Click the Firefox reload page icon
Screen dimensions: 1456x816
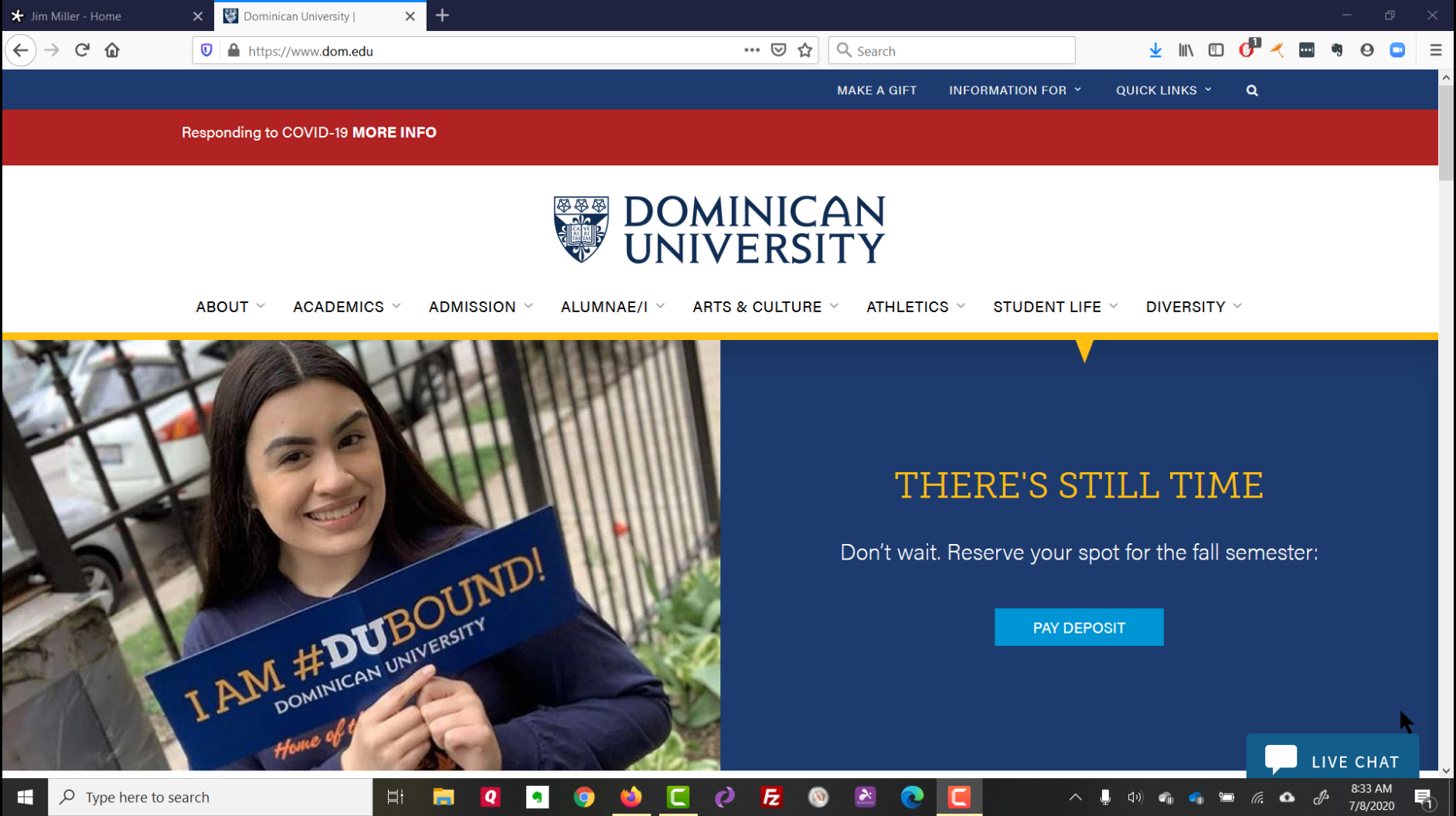[82, 50]
